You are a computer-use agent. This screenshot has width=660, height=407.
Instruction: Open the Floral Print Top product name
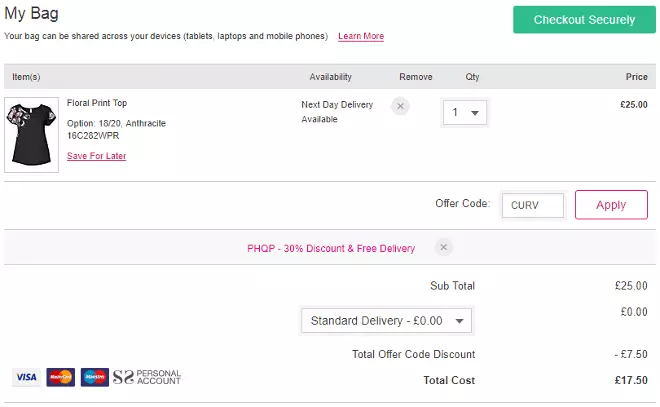point(97,103)
